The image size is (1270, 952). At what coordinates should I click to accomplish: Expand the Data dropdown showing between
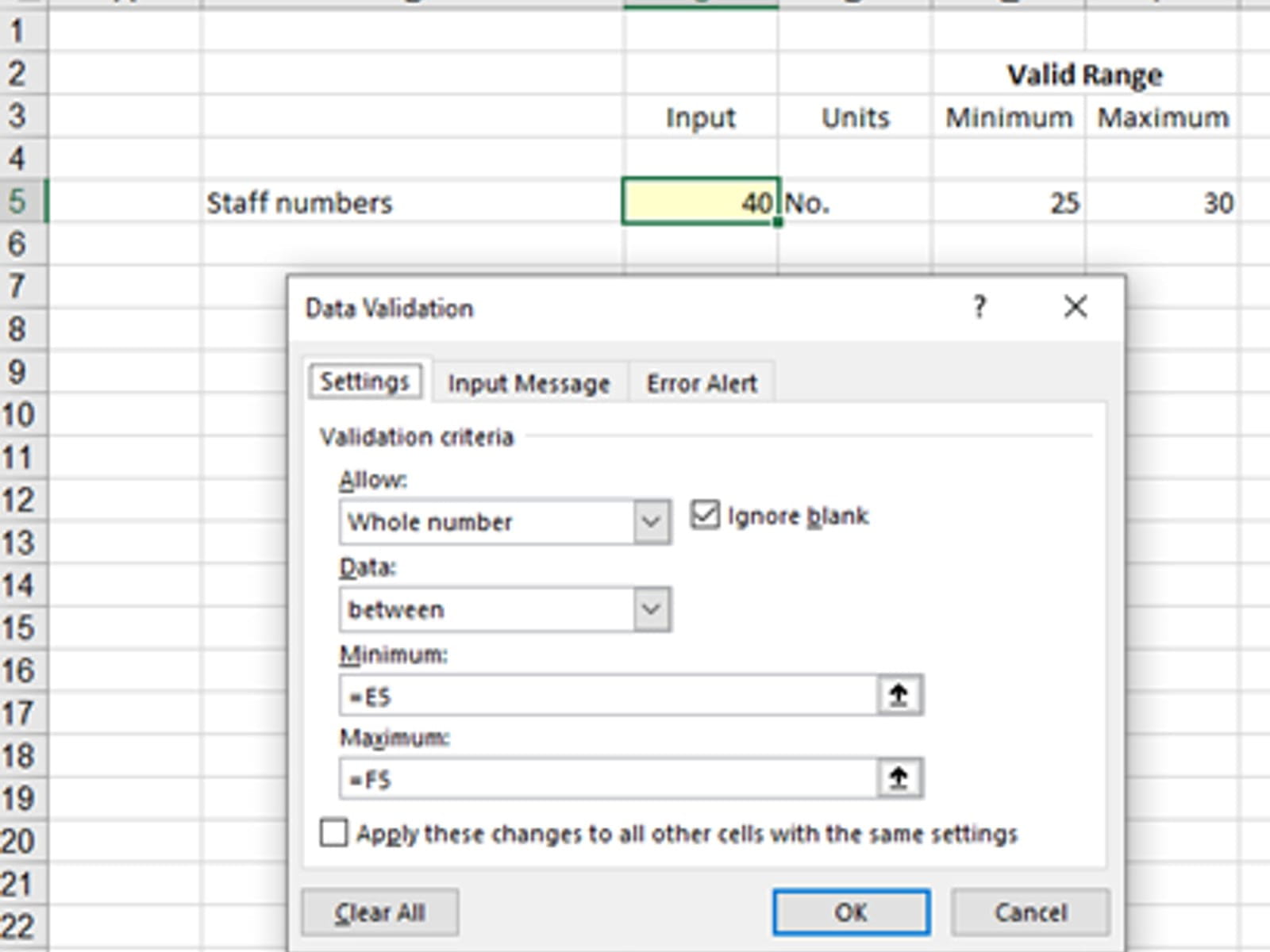tap(652, 609)
